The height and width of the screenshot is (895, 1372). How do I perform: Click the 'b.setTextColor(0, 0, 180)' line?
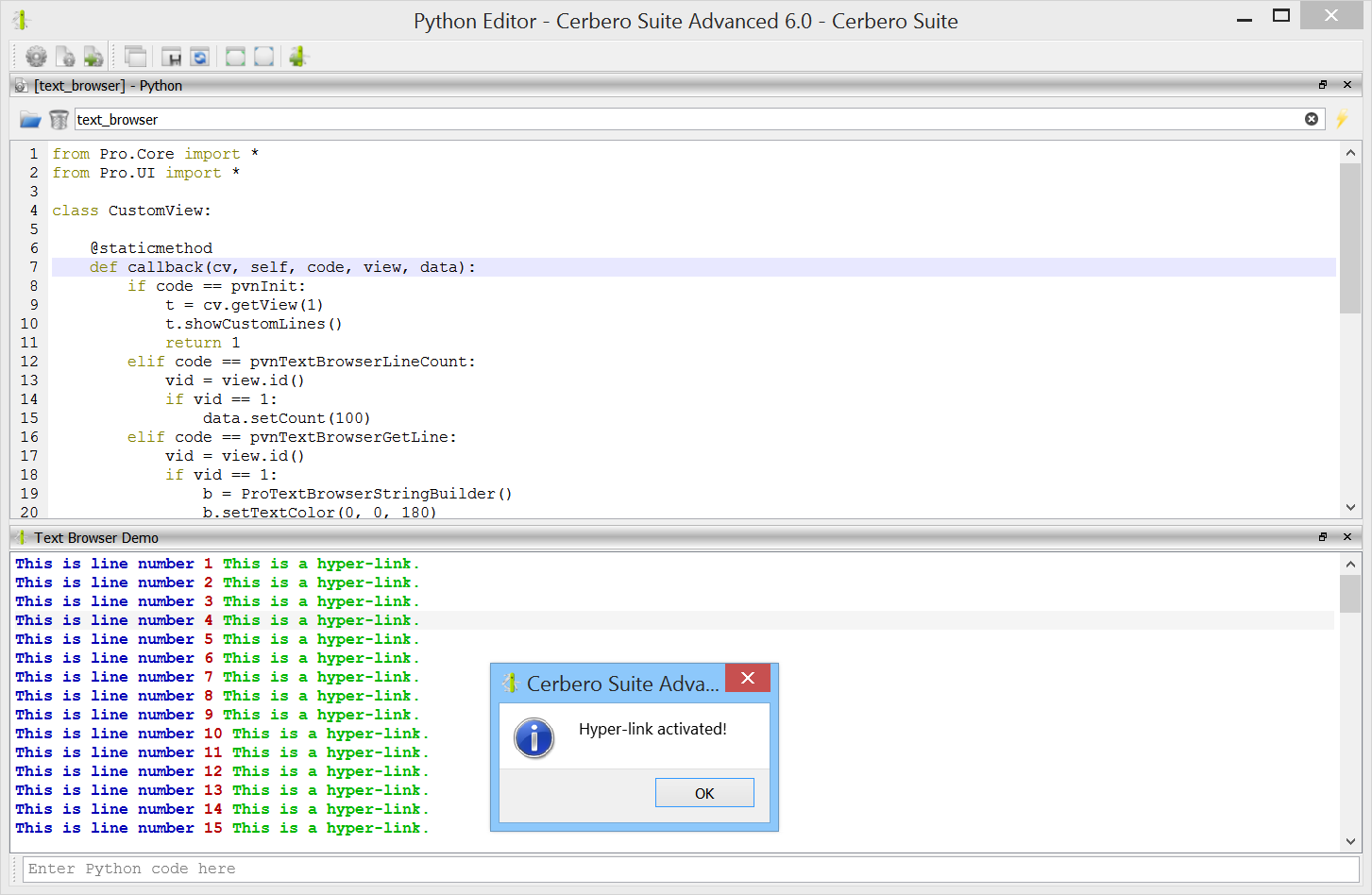pyautogui.click(x=320, y=512)
